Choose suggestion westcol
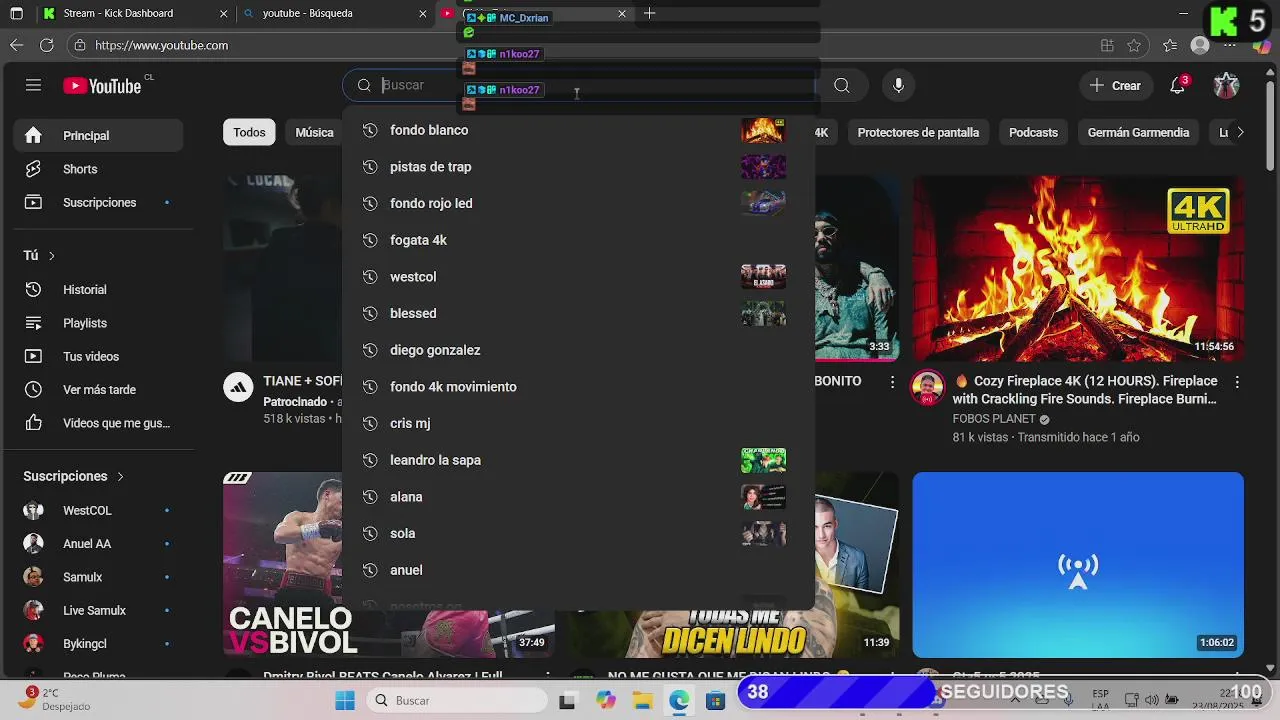This screenshot has height=720, width=1280. click(578, 277)
